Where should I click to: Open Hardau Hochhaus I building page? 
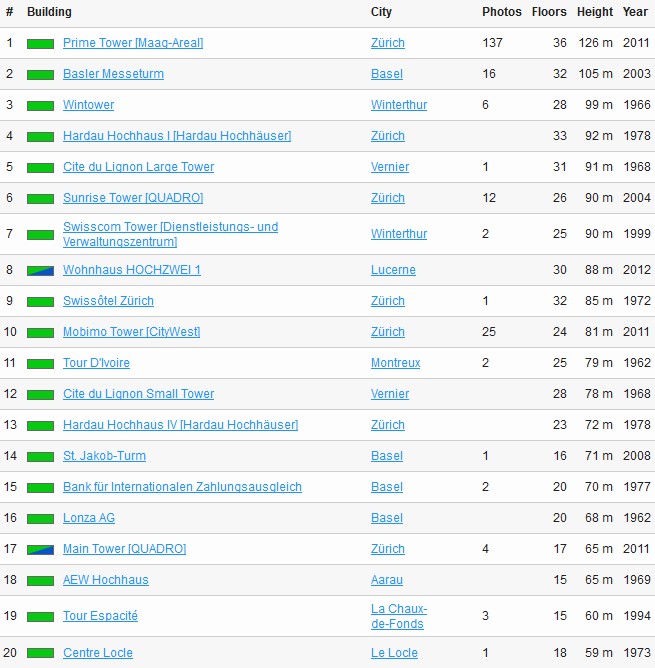tap(177, 136)
